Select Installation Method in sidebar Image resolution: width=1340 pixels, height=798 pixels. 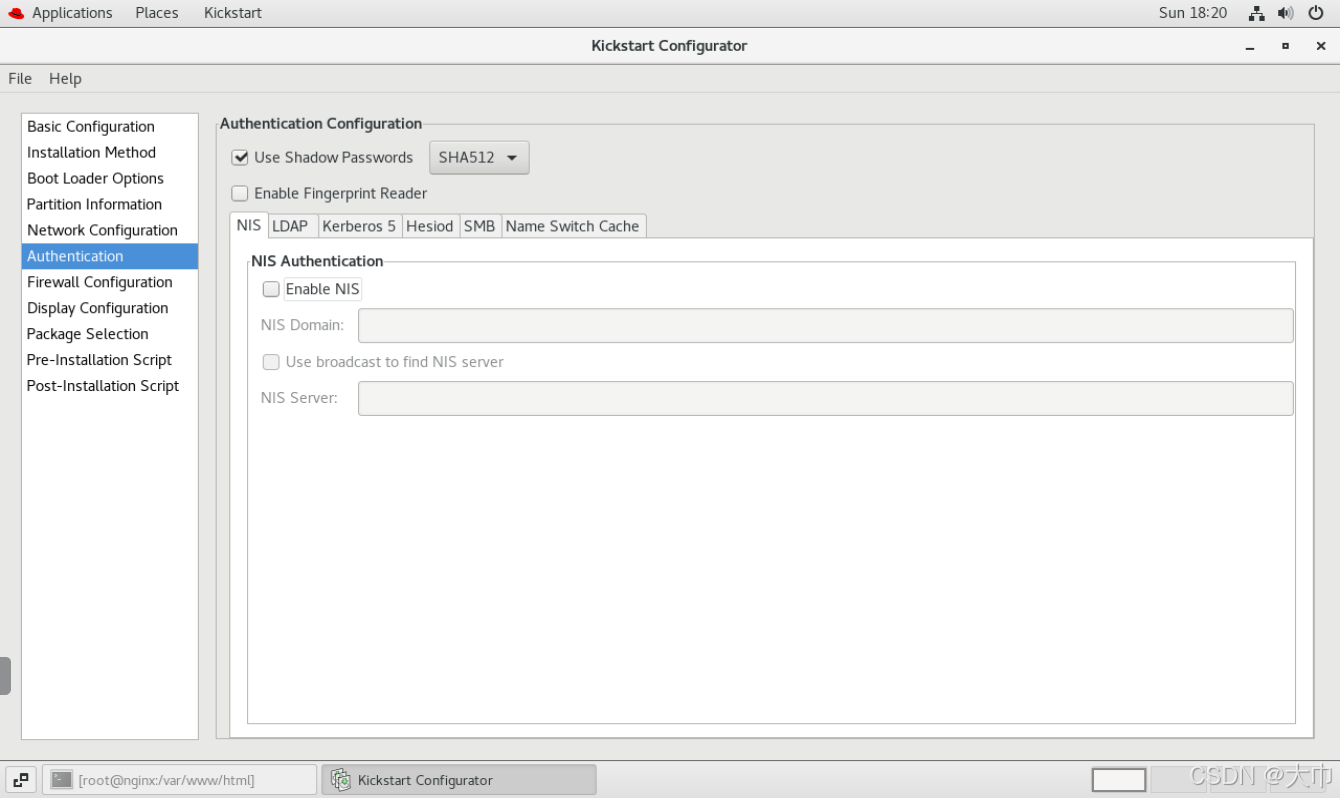tap(110, 152)
